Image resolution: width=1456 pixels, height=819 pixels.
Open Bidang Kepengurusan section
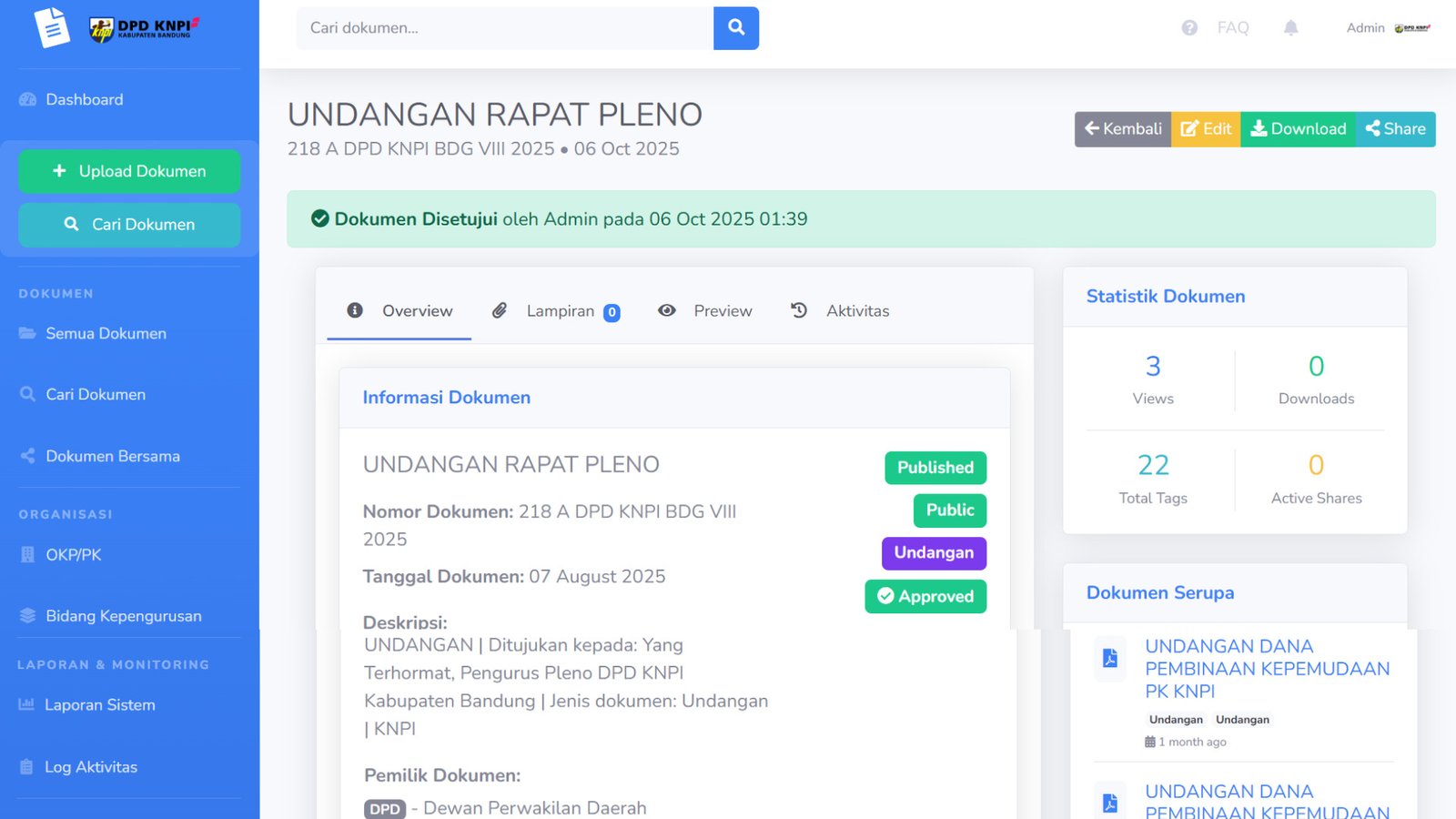[x=123, y=616]
